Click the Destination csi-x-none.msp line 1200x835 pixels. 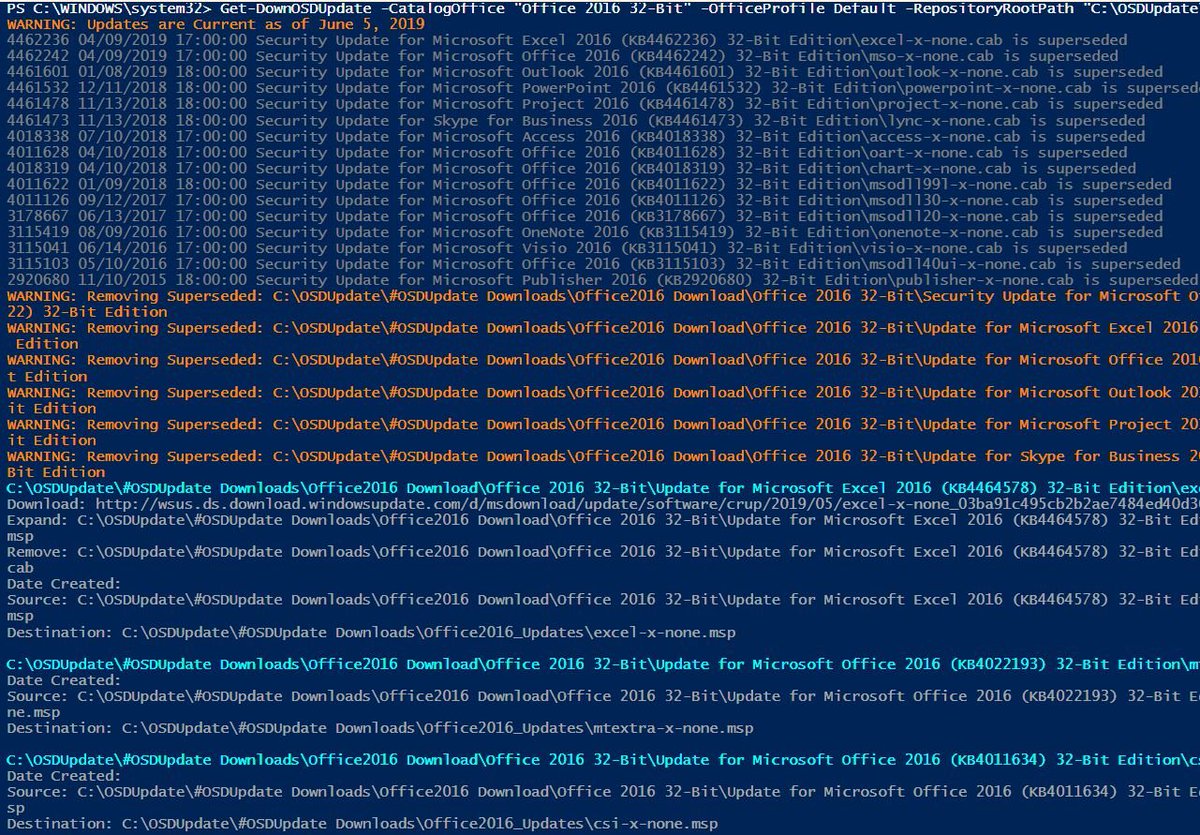[x=363, y=824]
